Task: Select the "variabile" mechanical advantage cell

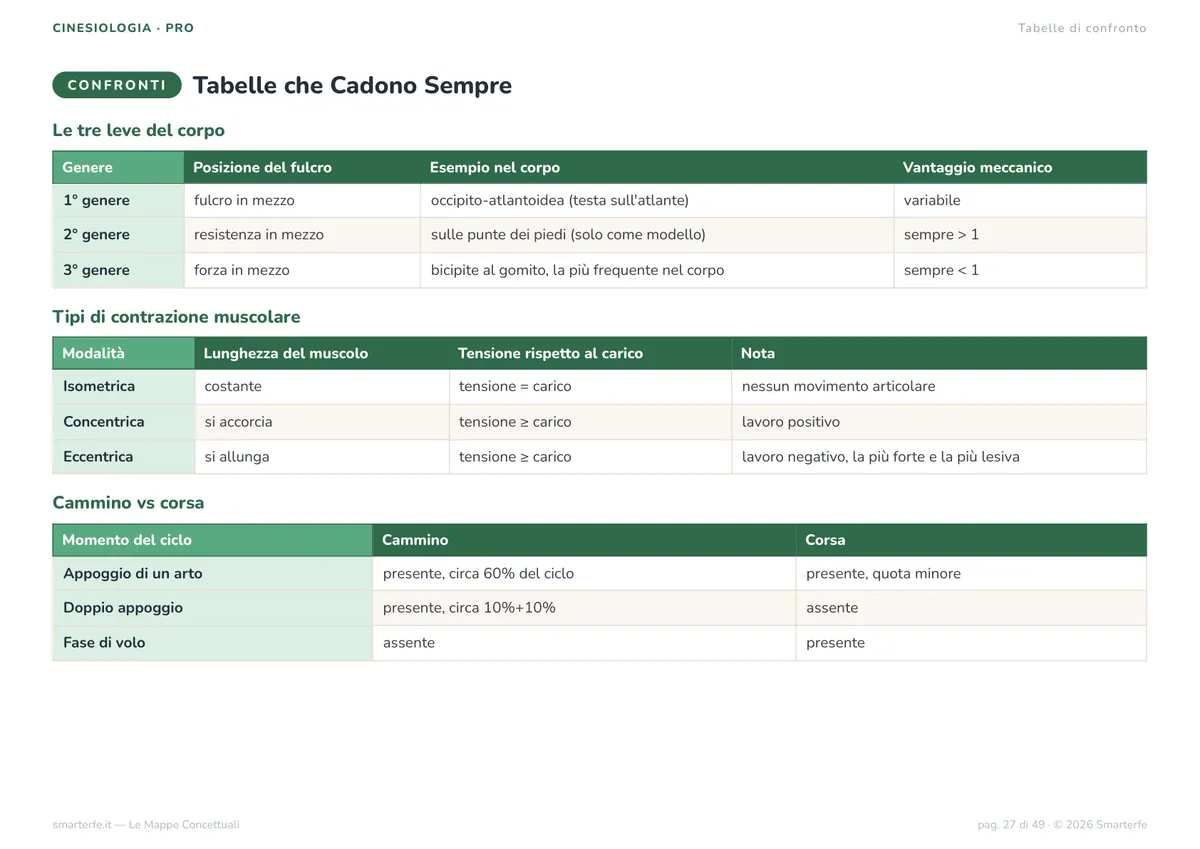Action: [1020, 201]
